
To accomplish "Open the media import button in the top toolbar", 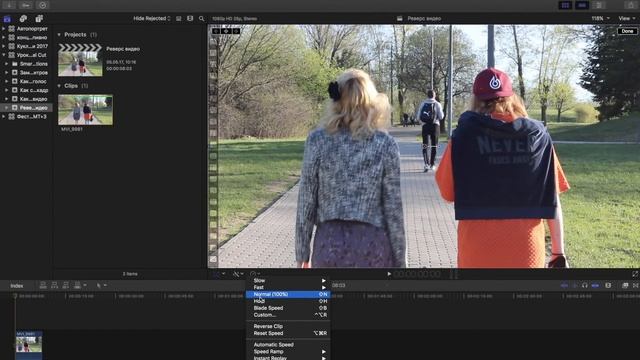I will 9,5.
